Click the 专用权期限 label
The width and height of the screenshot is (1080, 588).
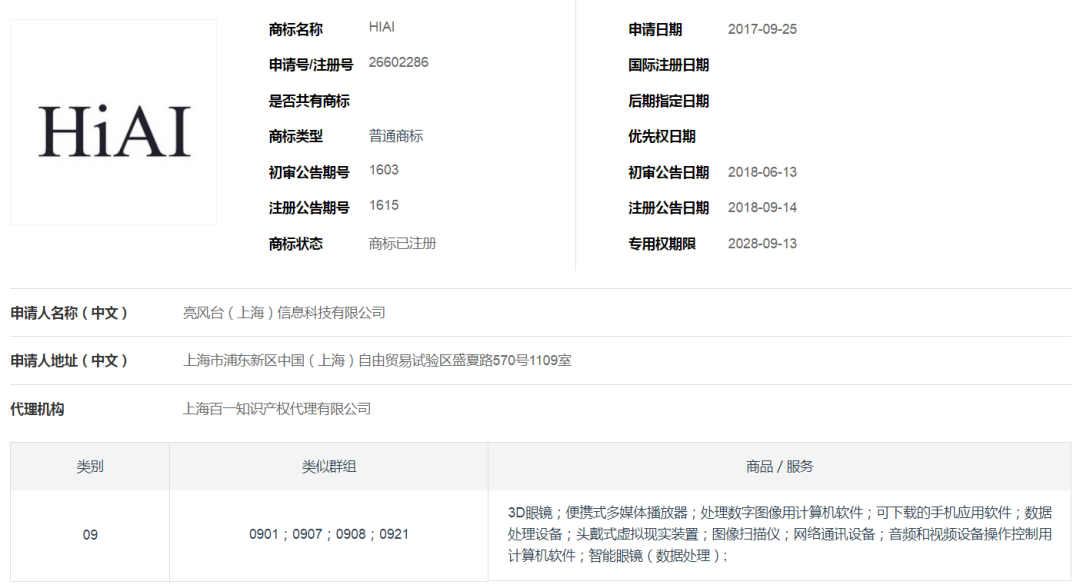(662, 244)
